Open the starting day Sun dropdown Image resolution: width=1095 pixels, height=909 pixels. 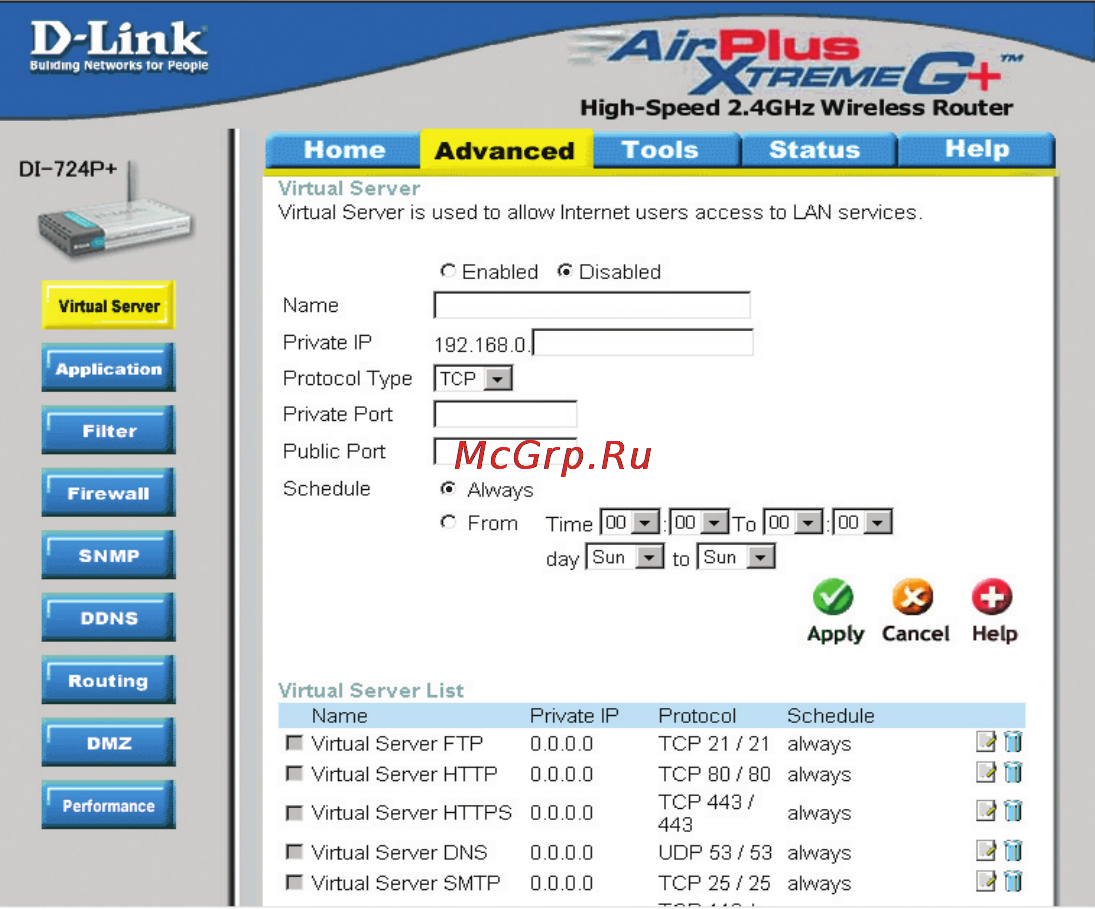625,557
